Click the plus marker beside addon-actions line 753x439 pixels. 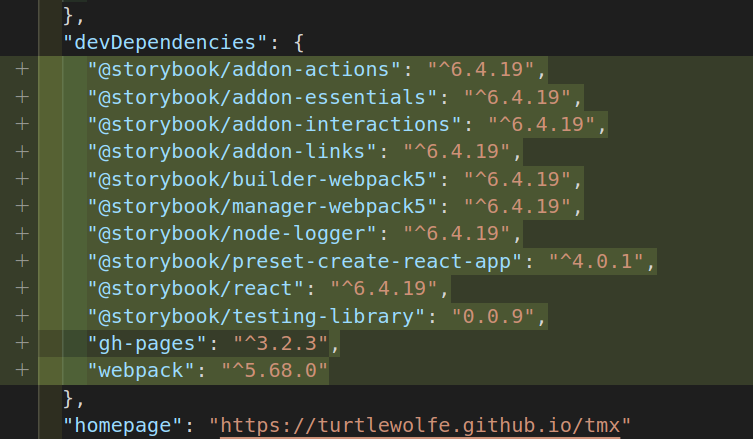tap(22, 70)
